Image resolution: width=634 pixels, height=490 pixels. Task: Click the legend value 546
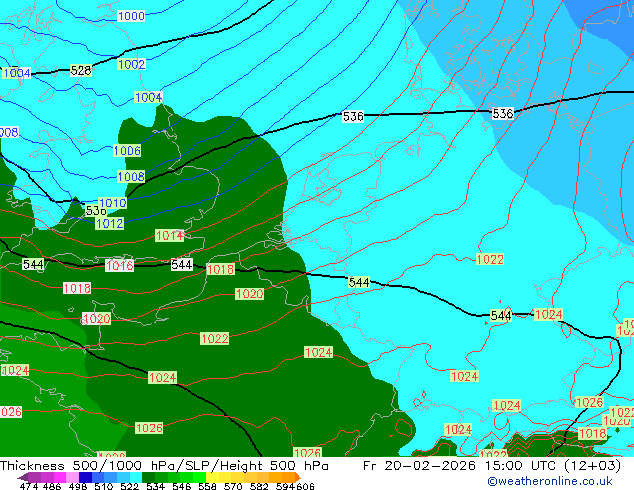tap(182, 486)
